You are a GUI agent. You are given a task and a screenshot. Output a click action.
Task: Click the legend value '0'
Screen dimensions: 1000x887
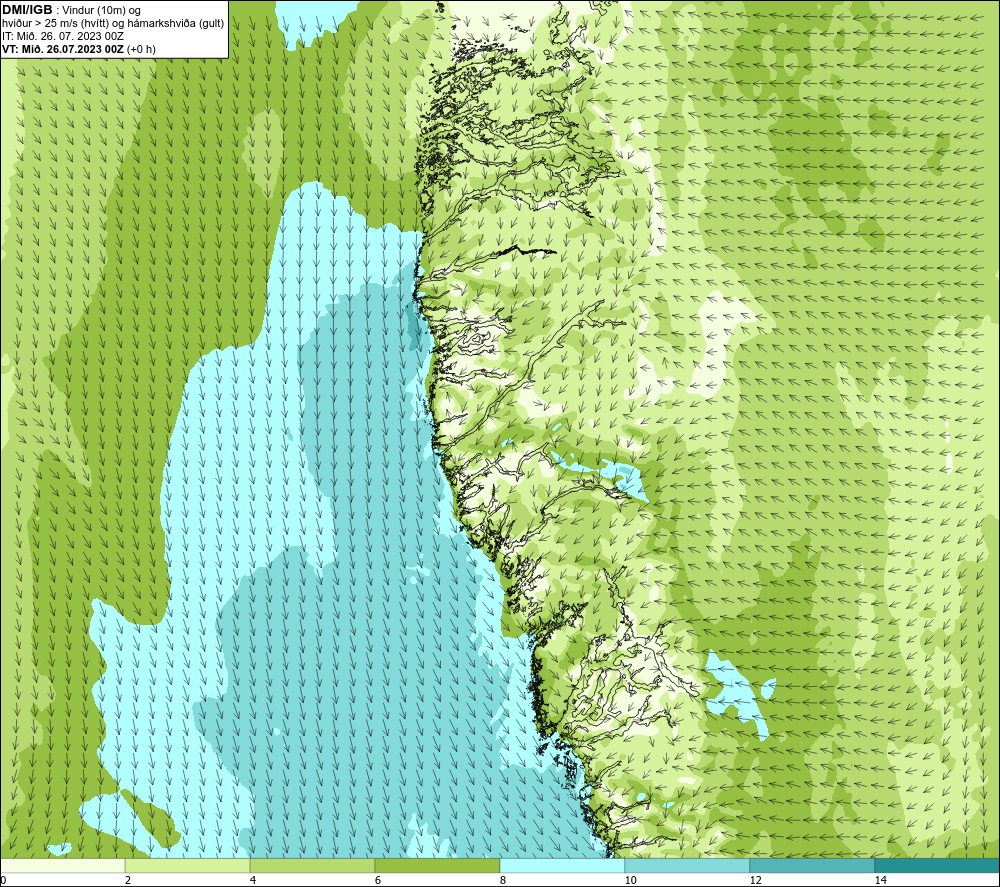[3, 881]
